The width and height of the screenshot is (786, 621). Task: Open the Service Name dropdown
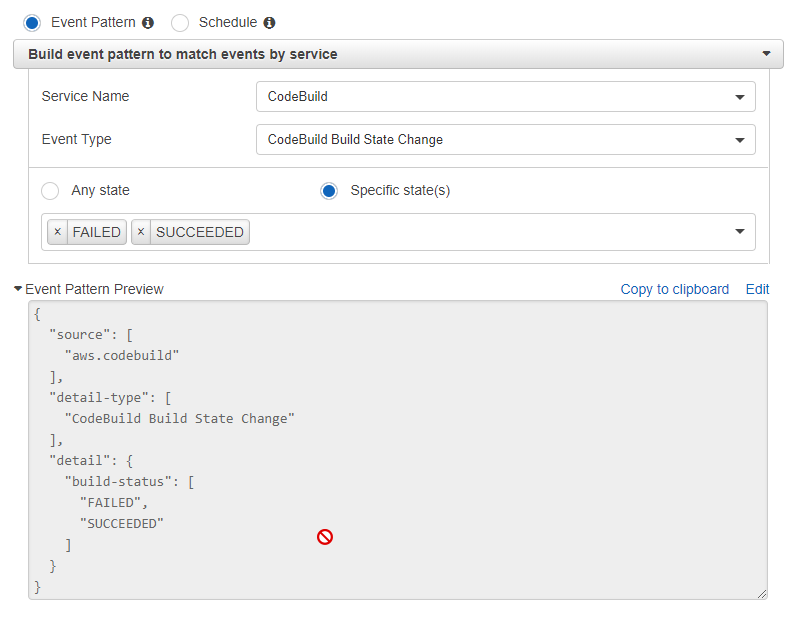[x=505, y=97]
